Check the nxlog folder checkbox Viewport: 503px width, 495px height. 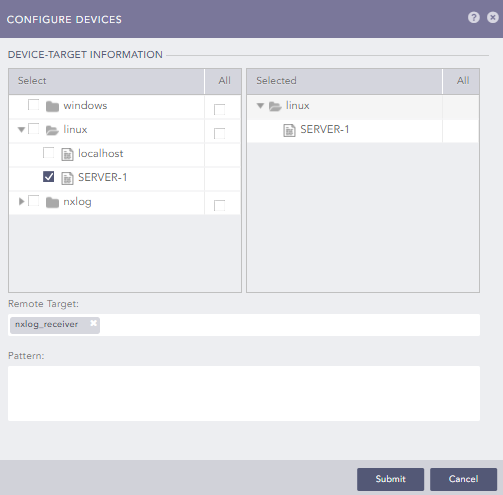[34, 201]
